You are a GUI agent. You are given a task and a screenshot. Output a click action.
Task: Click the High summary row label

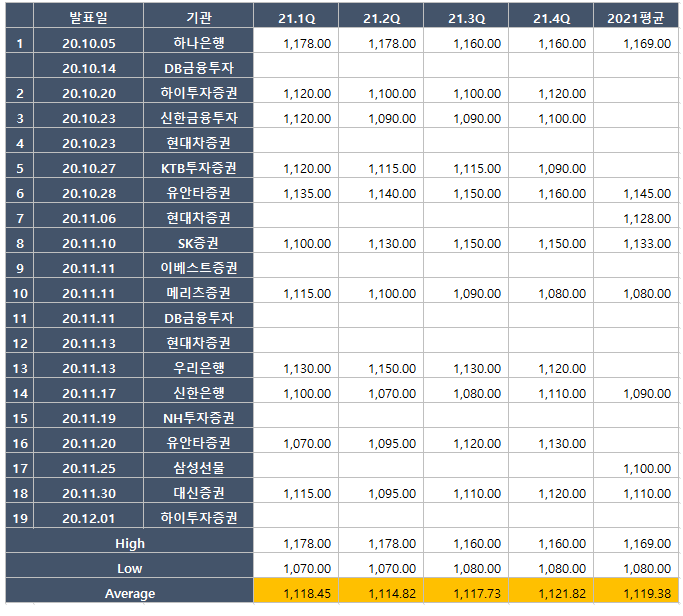129,543
